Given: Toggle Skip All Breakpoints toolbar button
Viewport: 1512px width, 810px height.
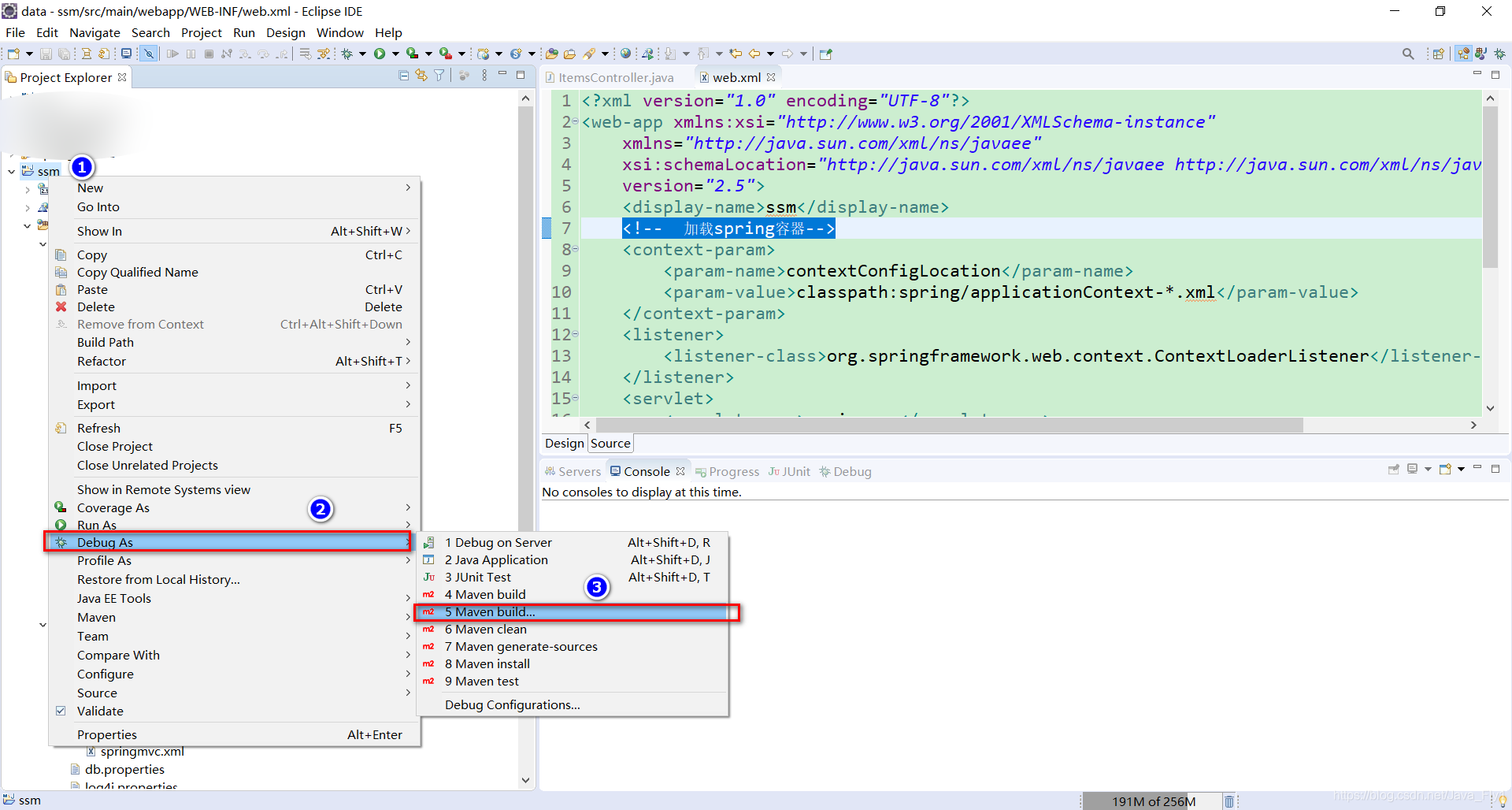Looking at the screenshot, I should click(x=149, y=54).
